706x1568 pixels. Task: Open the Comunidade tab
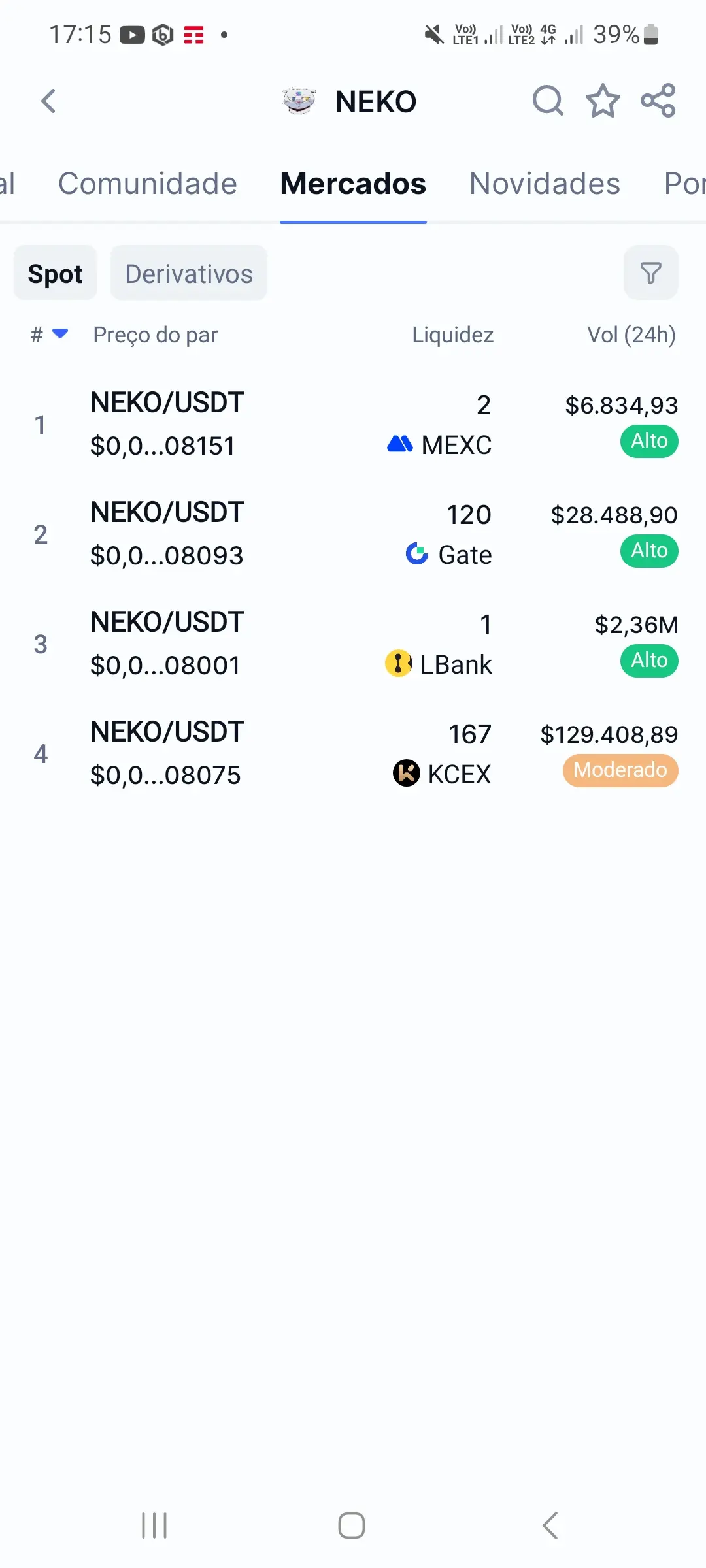point(148,184)
